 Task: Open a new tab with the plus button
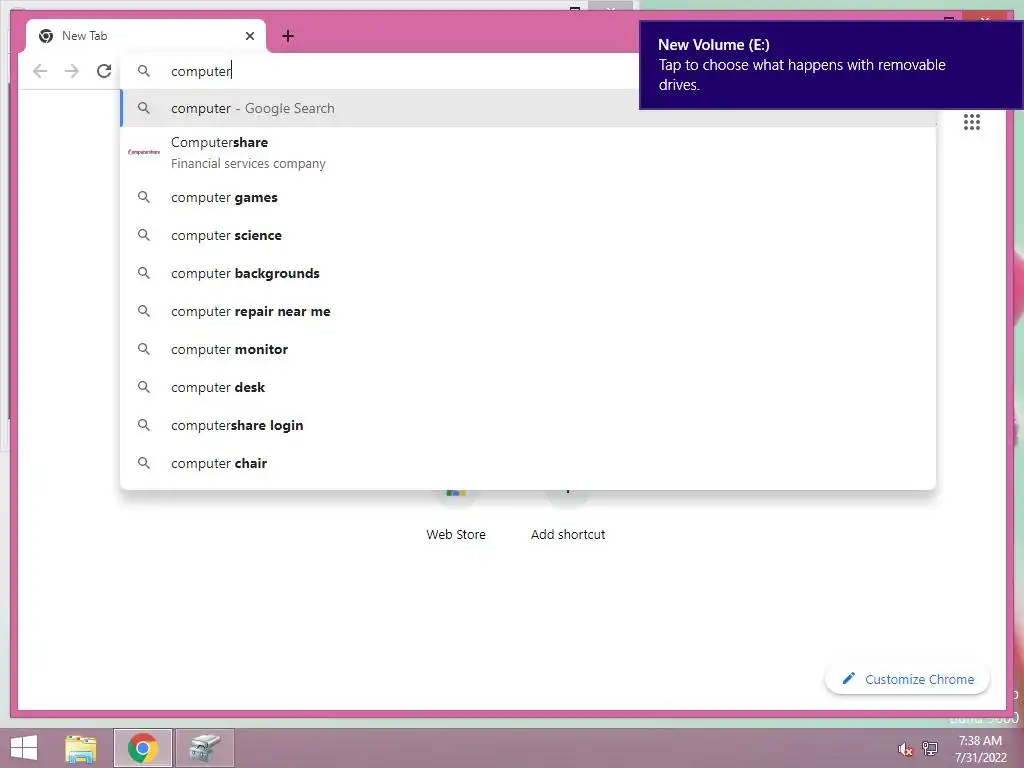point(287,36)
